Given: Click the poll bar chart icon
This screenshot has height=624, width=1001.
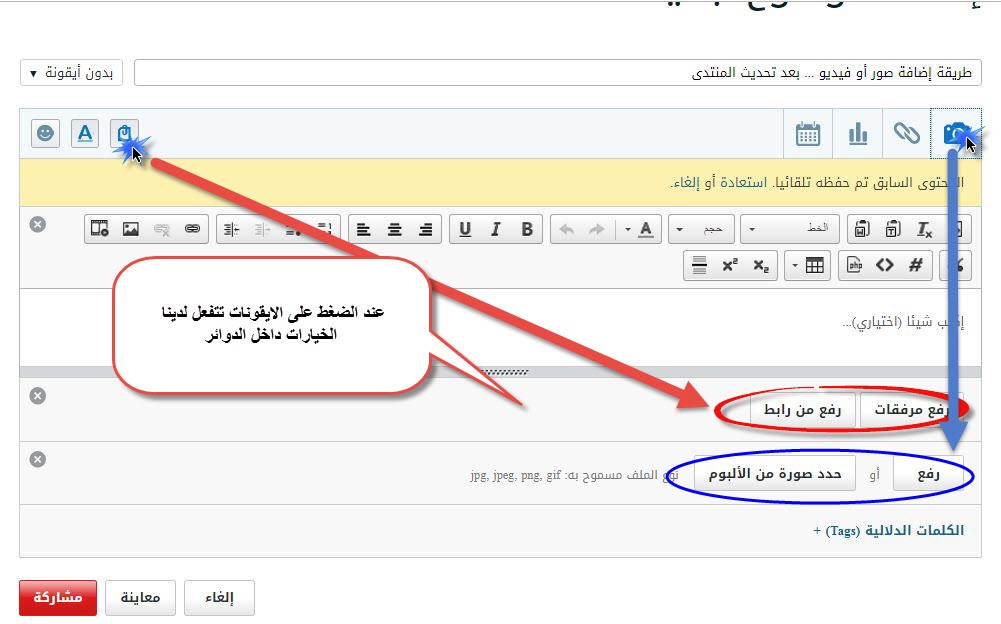Looking at the screenshot, I should (x=857, y=133).
